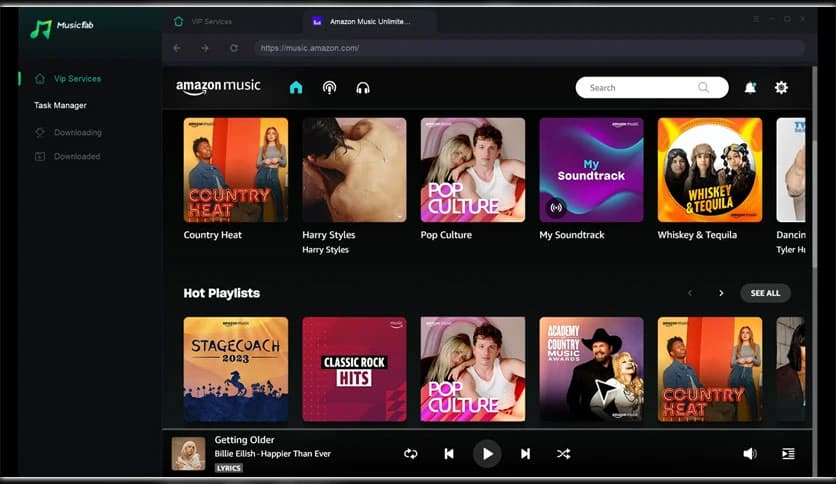Go back in the browser

click(176, 48)
